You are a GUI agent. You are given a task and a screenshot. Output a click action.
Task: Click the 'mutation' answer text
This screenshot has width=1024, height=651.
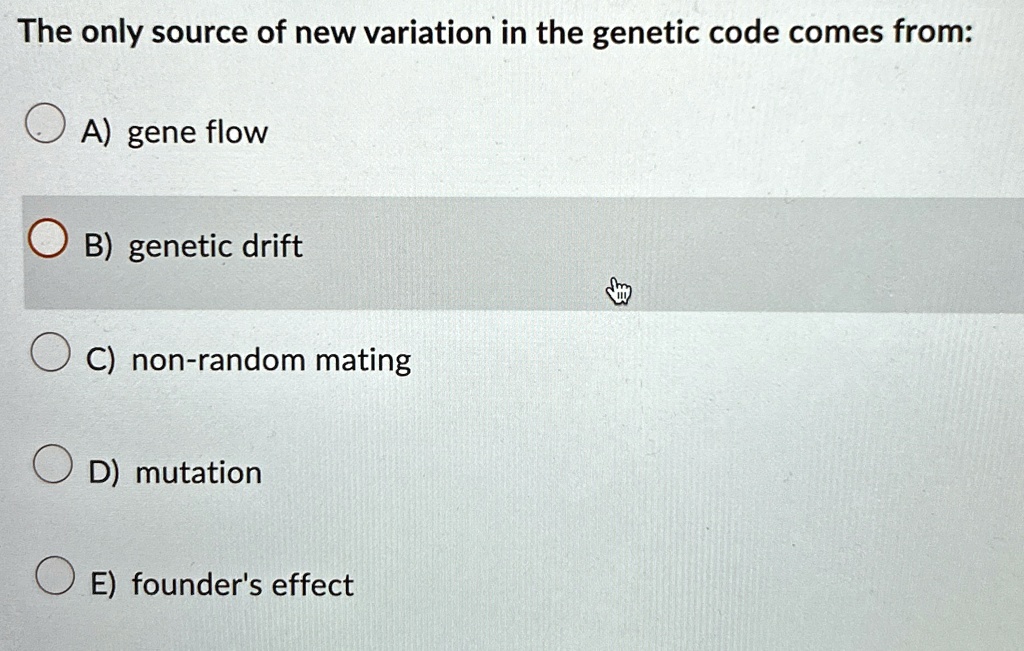199,473
